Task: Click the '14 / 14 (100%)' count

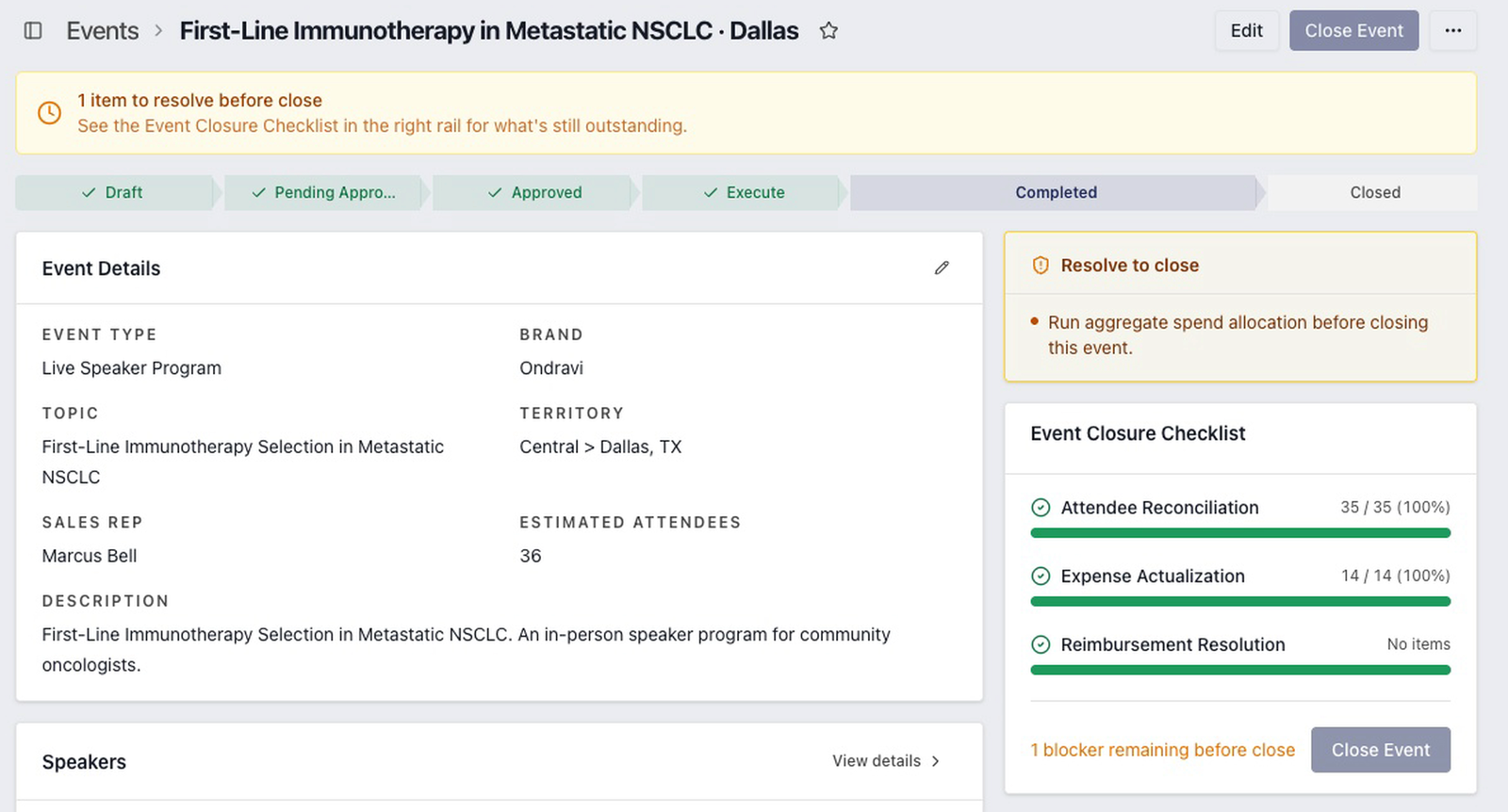Action: click(1395, 577)
